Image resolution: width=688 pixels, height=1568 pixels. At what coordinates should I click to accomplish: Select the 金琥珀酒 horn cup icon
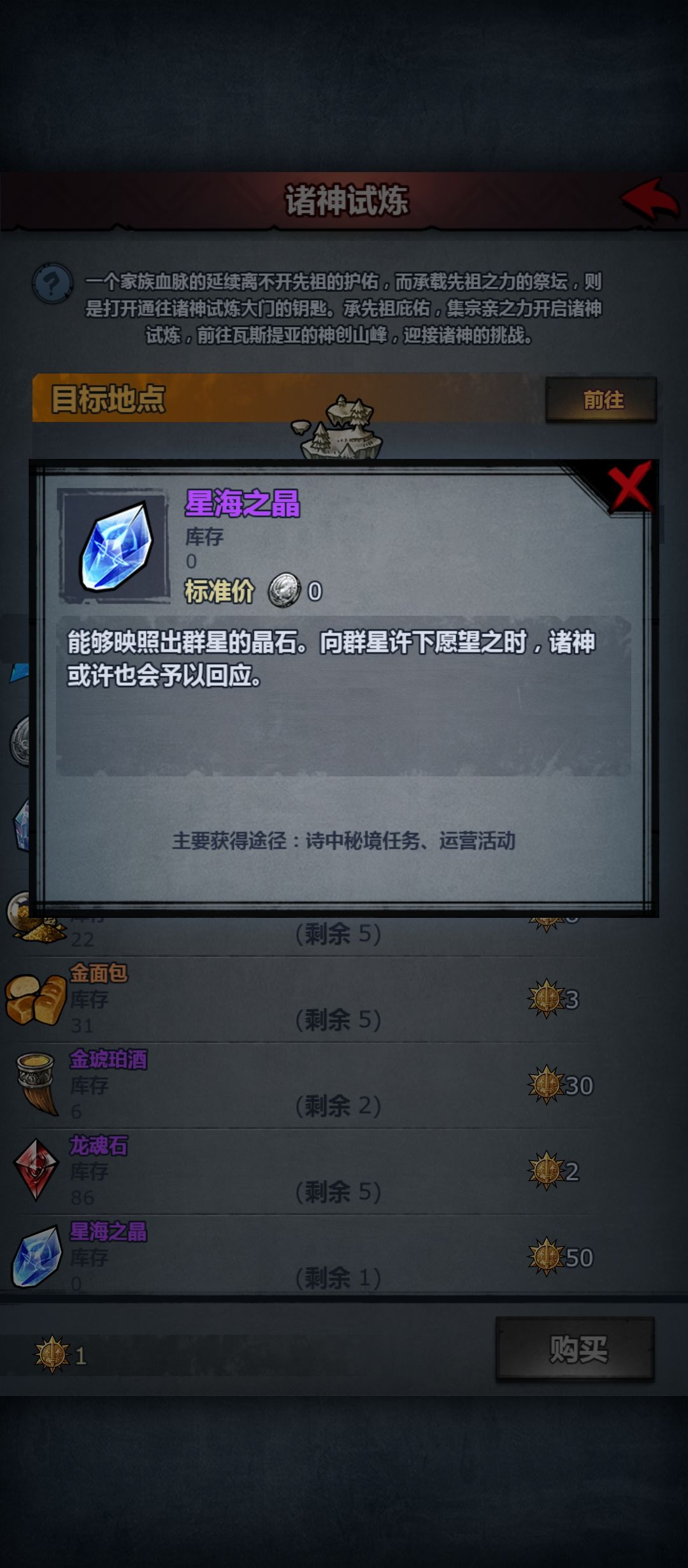pos(37,1084)
